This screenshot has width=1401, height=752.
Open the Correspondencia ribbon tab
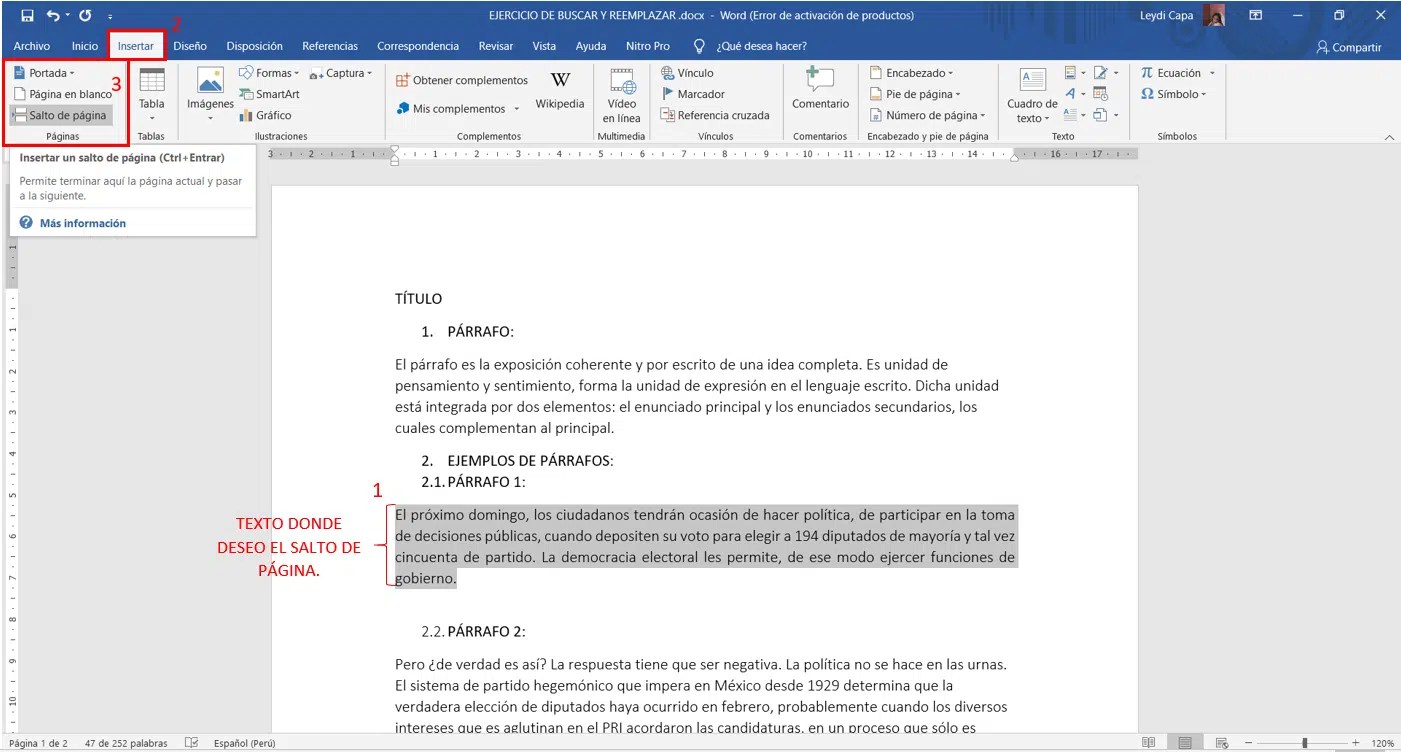tap(418, 45)
